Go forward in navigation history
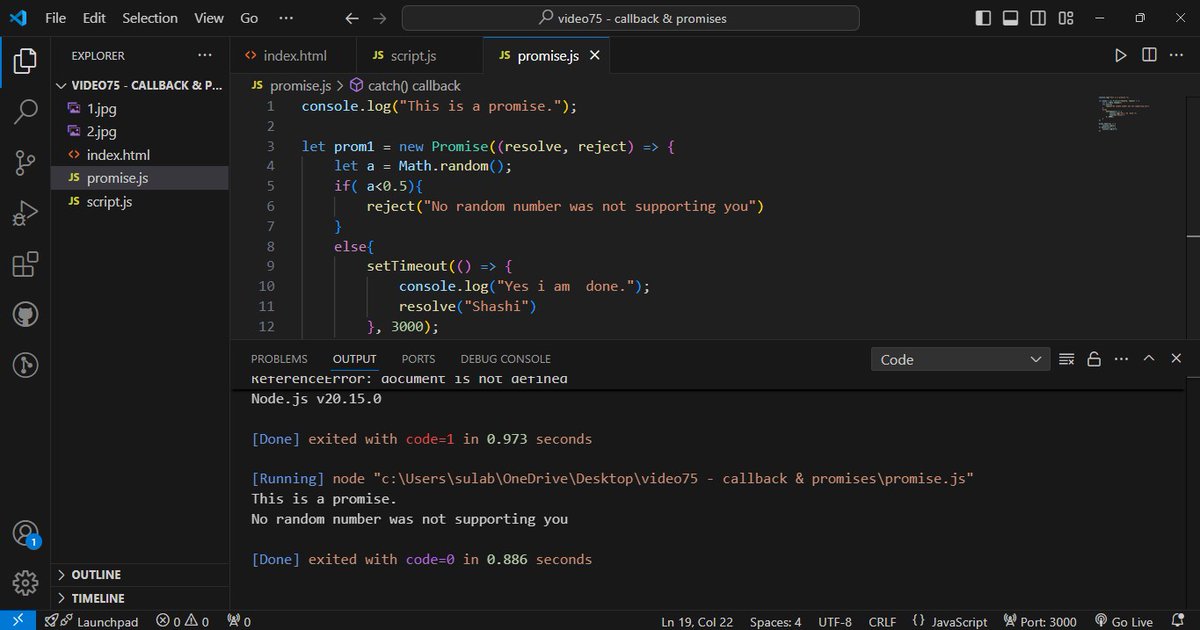Viewport: 1200px width, 630px height. pyautogui.click(x=380, y=18)
